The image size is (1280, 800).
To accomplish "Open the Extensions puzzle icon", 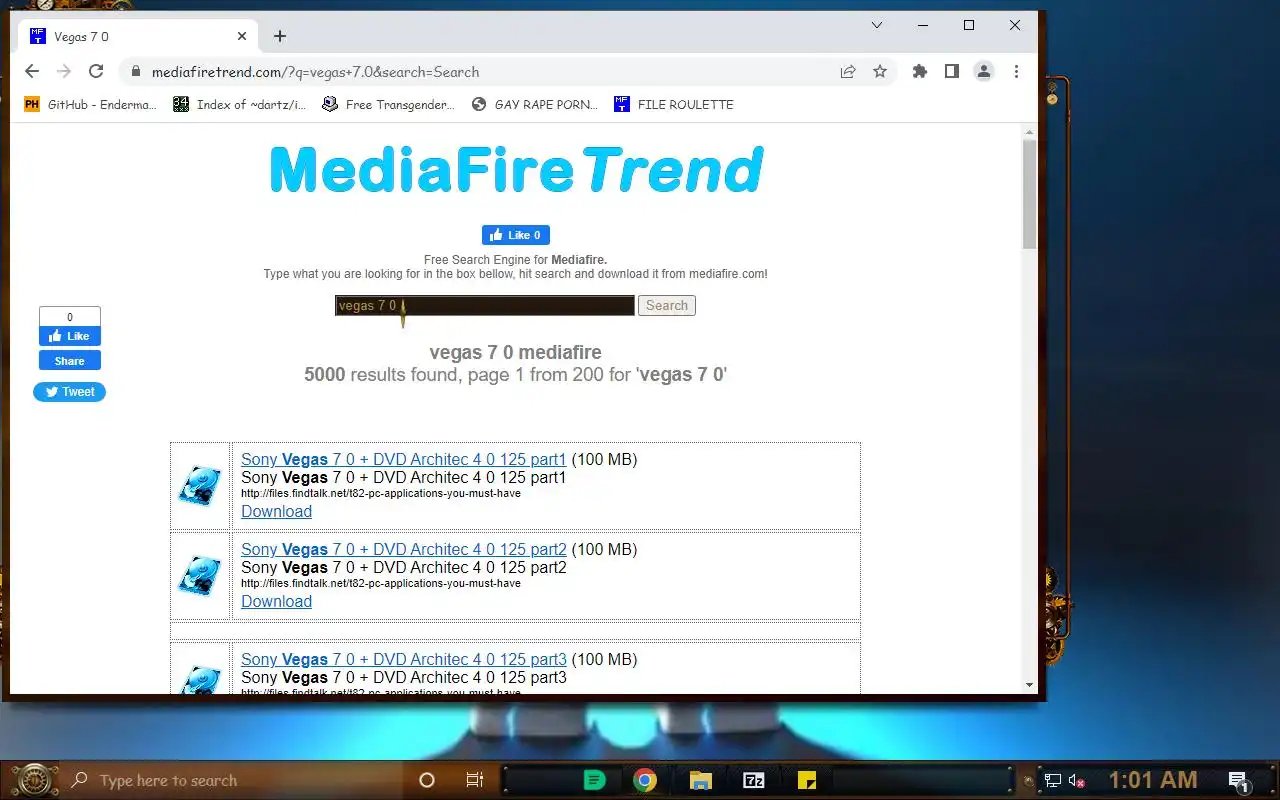I will point(920,72).
